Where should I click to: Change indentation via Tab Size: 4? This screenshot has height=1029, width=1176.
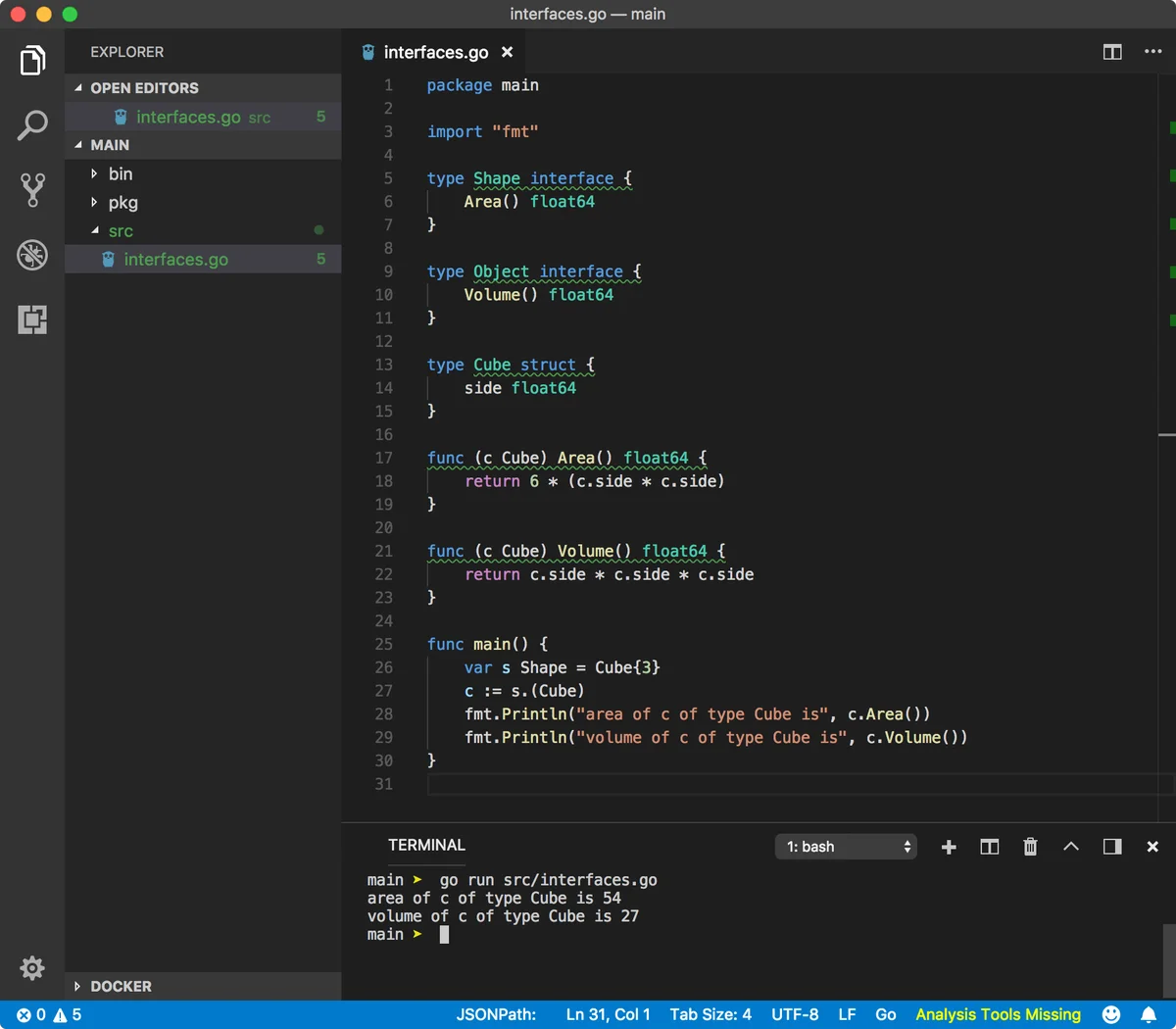(x=710, y=1014)
